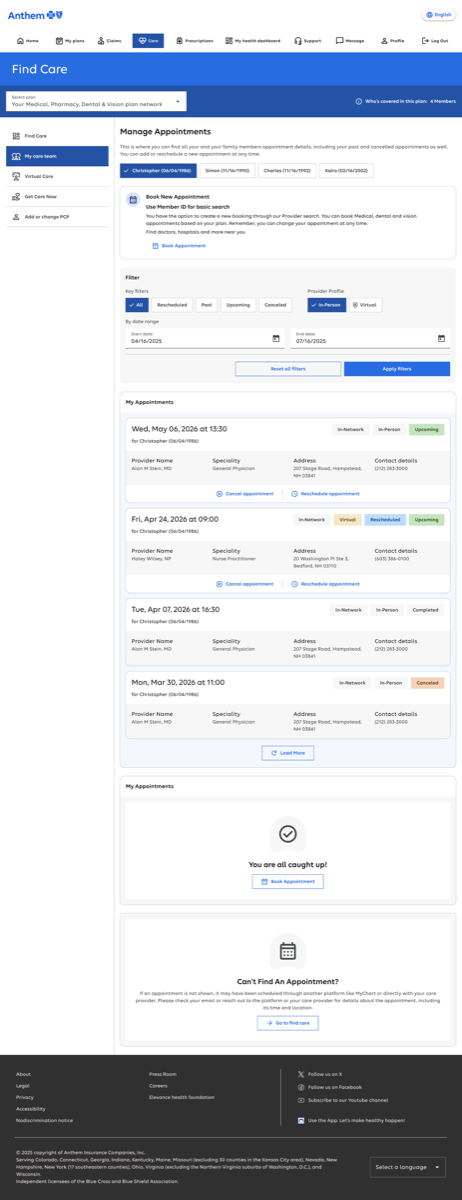Open Get Care Now in the sidebar
462x1200 pixels.
coord(57,196)
